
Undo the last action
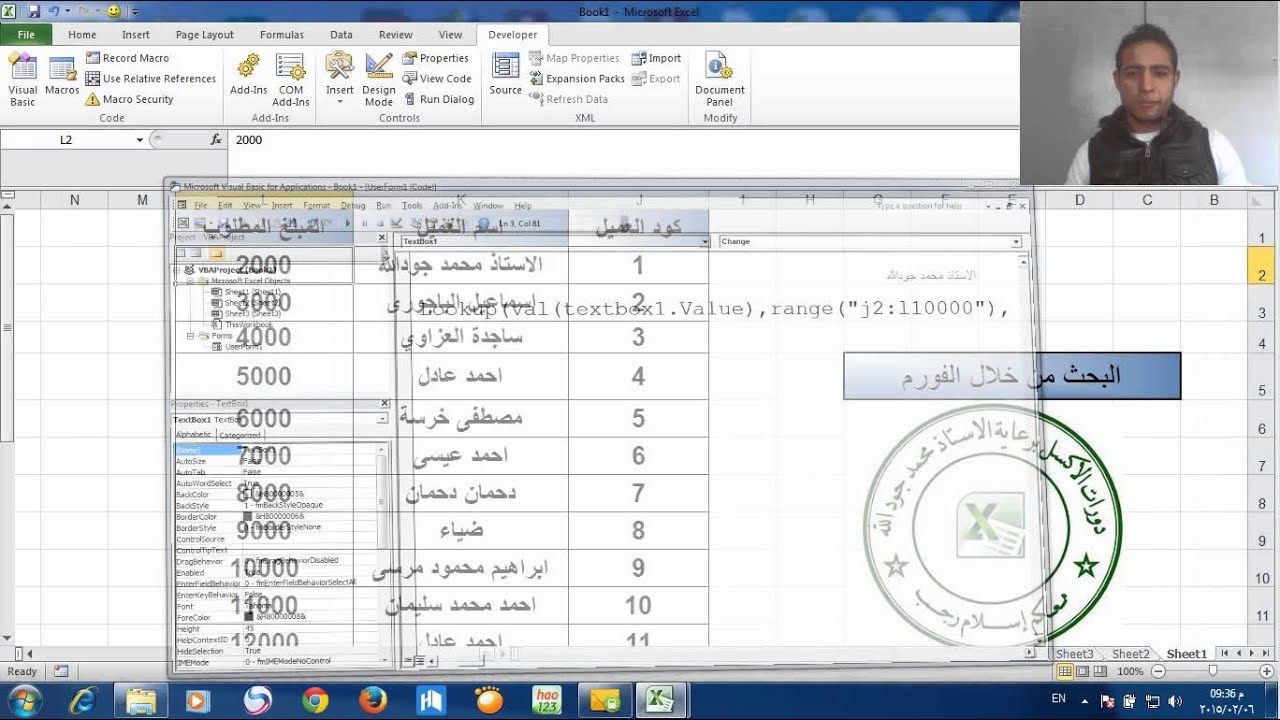(54, 12)
